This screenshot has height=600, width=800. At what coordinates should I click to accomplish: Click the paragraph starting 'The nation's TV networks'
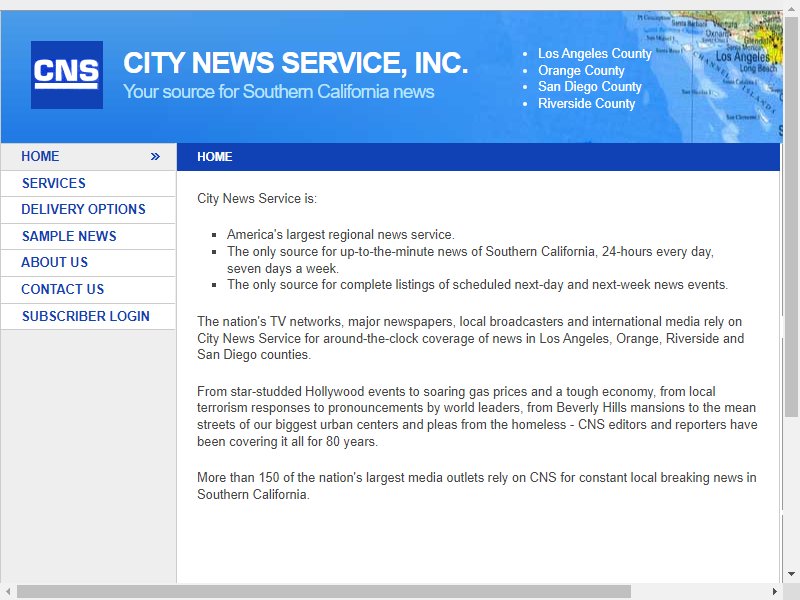[470, 338]
